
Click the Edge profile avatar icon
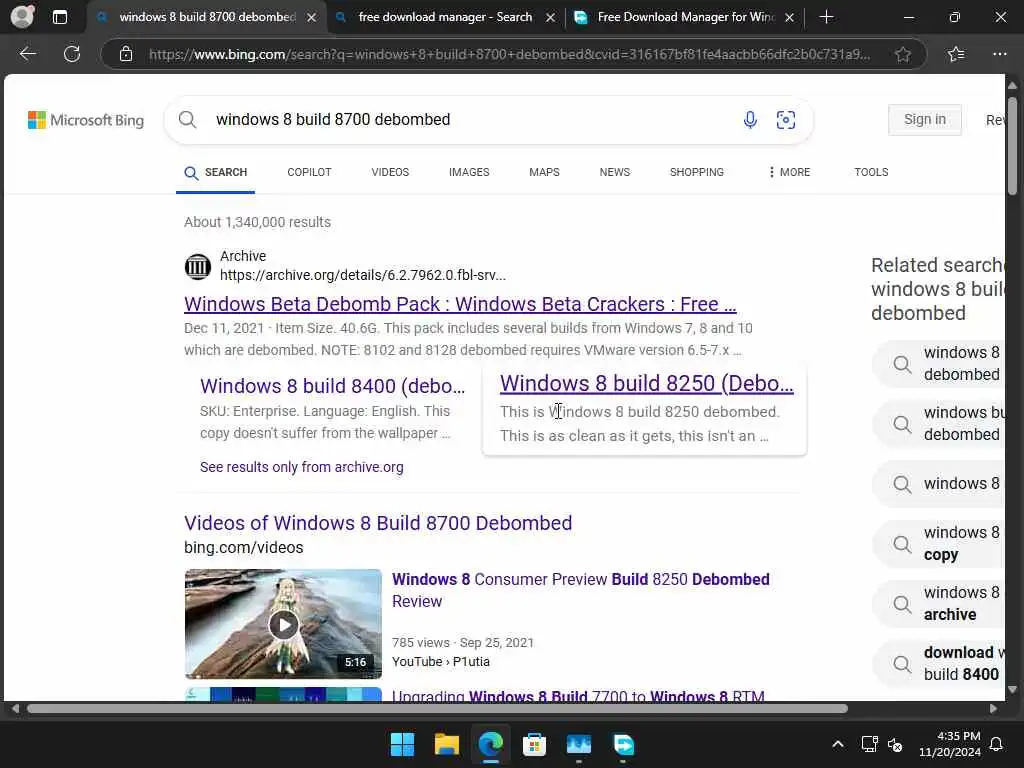(x=22, y=17)
